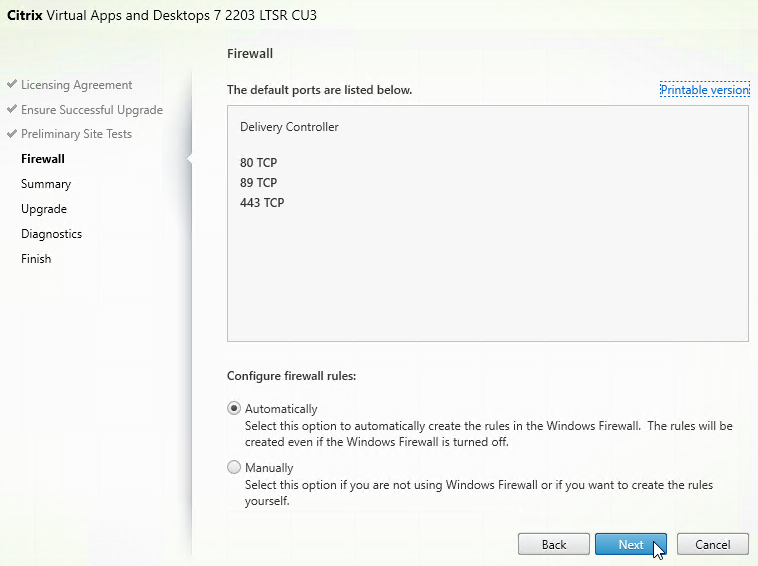The image size is (758, 566).
Task: Select the Diagnostics step
Action: point(51,234)
